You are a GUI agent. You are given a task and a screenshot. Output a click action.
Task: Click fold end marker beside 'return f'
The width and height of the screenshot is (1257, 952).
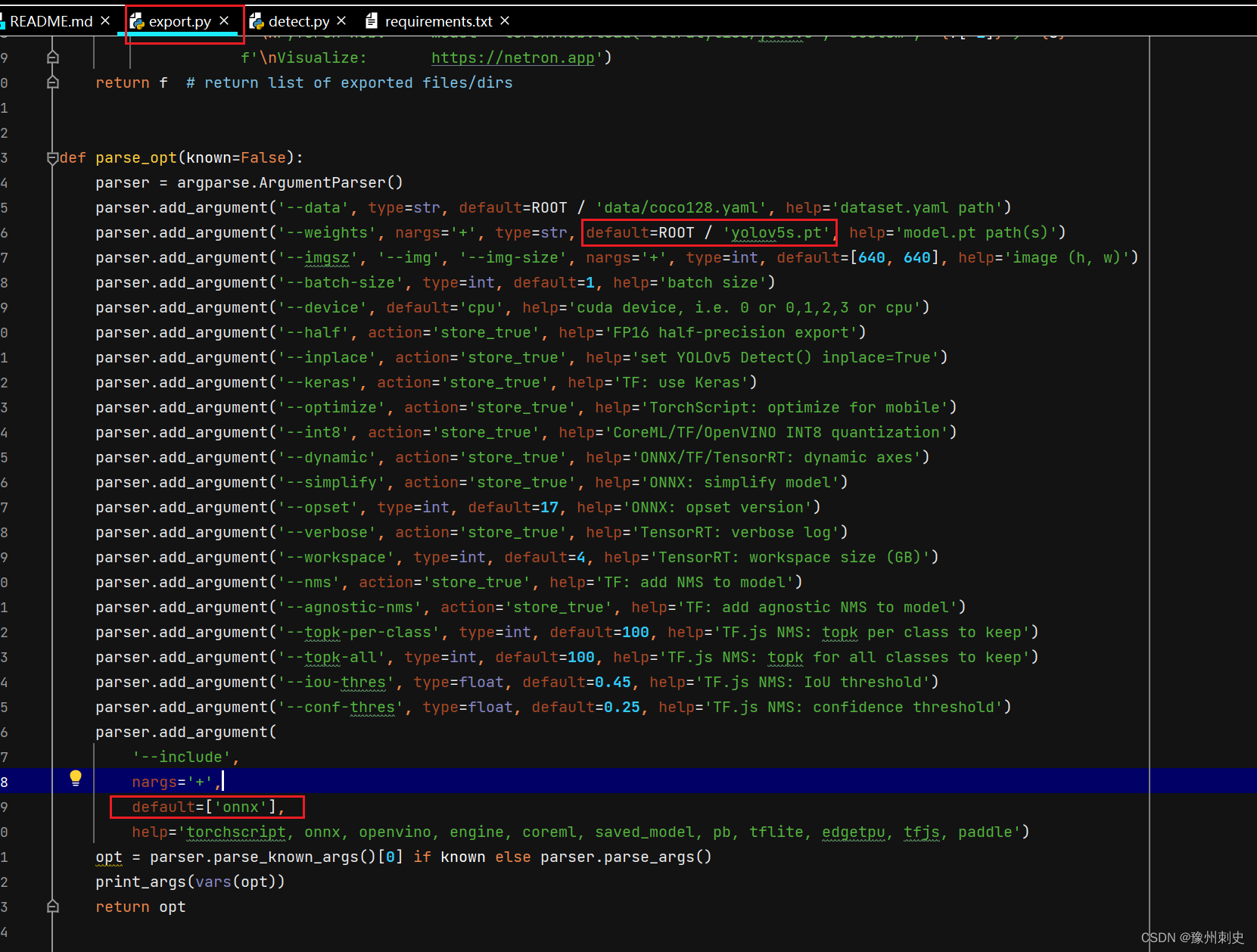(x=52, y=82)
